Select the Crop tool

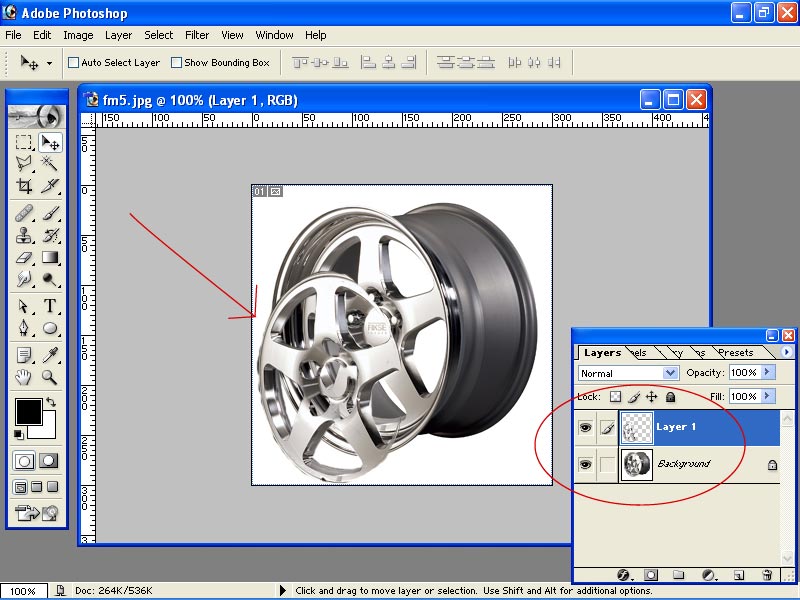[x=24, y=186]
